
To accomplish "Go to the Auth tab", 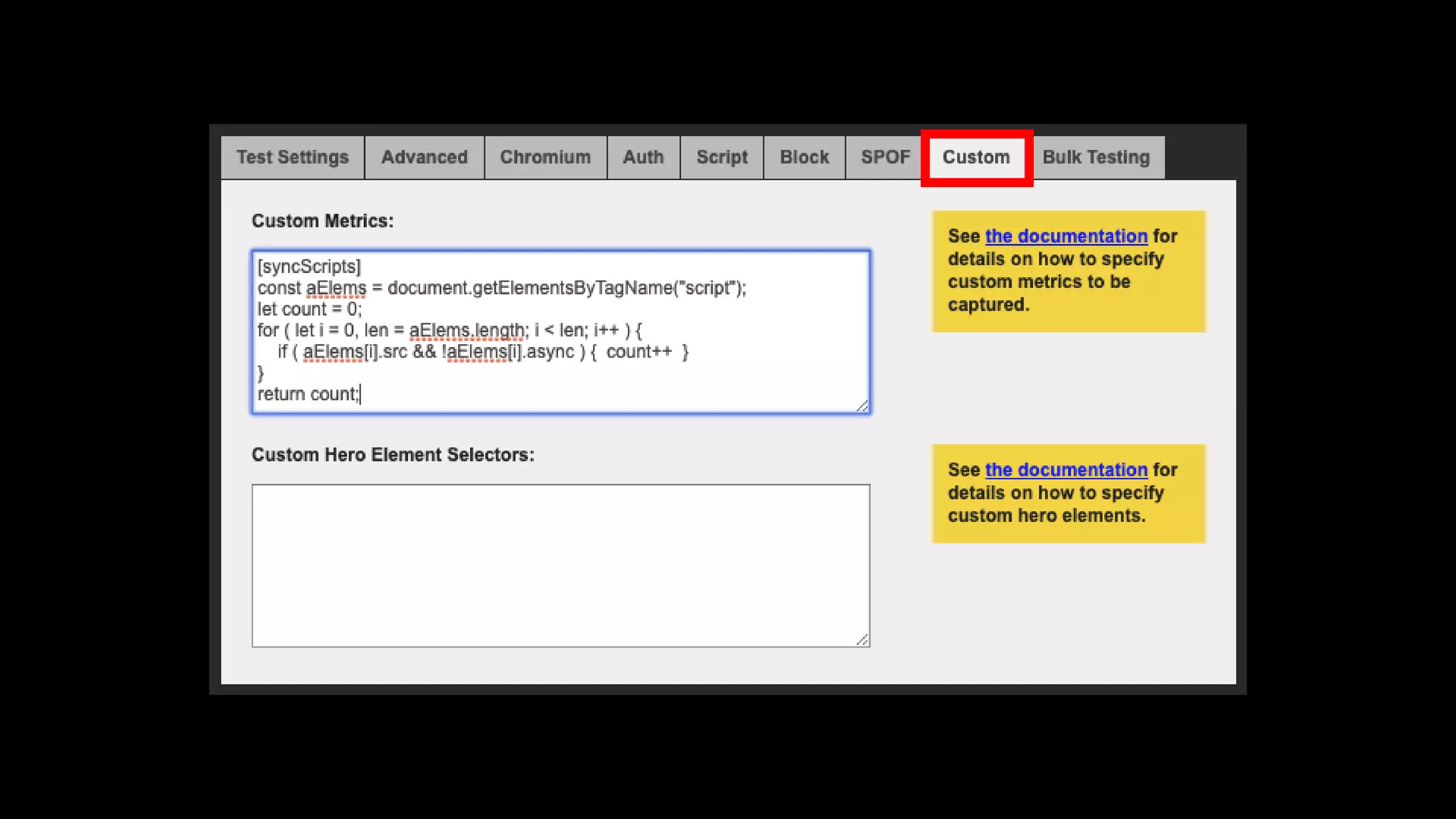I will point(643,157).
